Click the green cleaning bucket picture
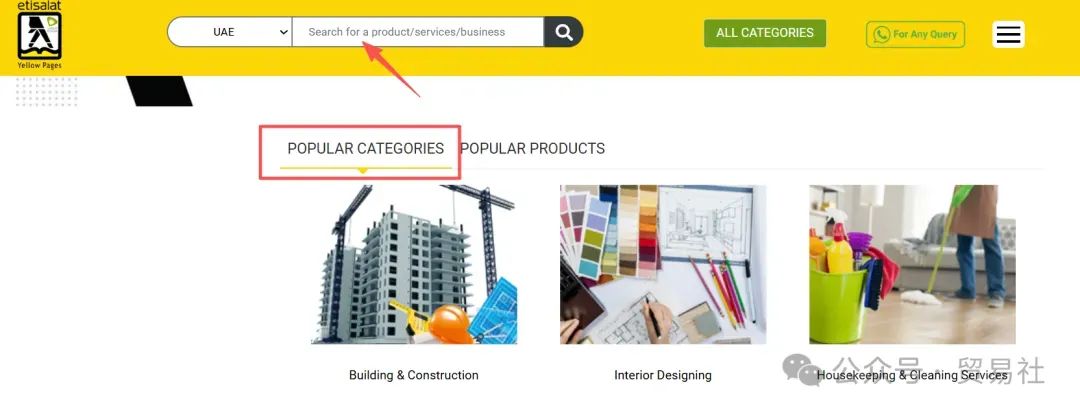Screen dimensions: 1080x415 (x=838, y=305)
